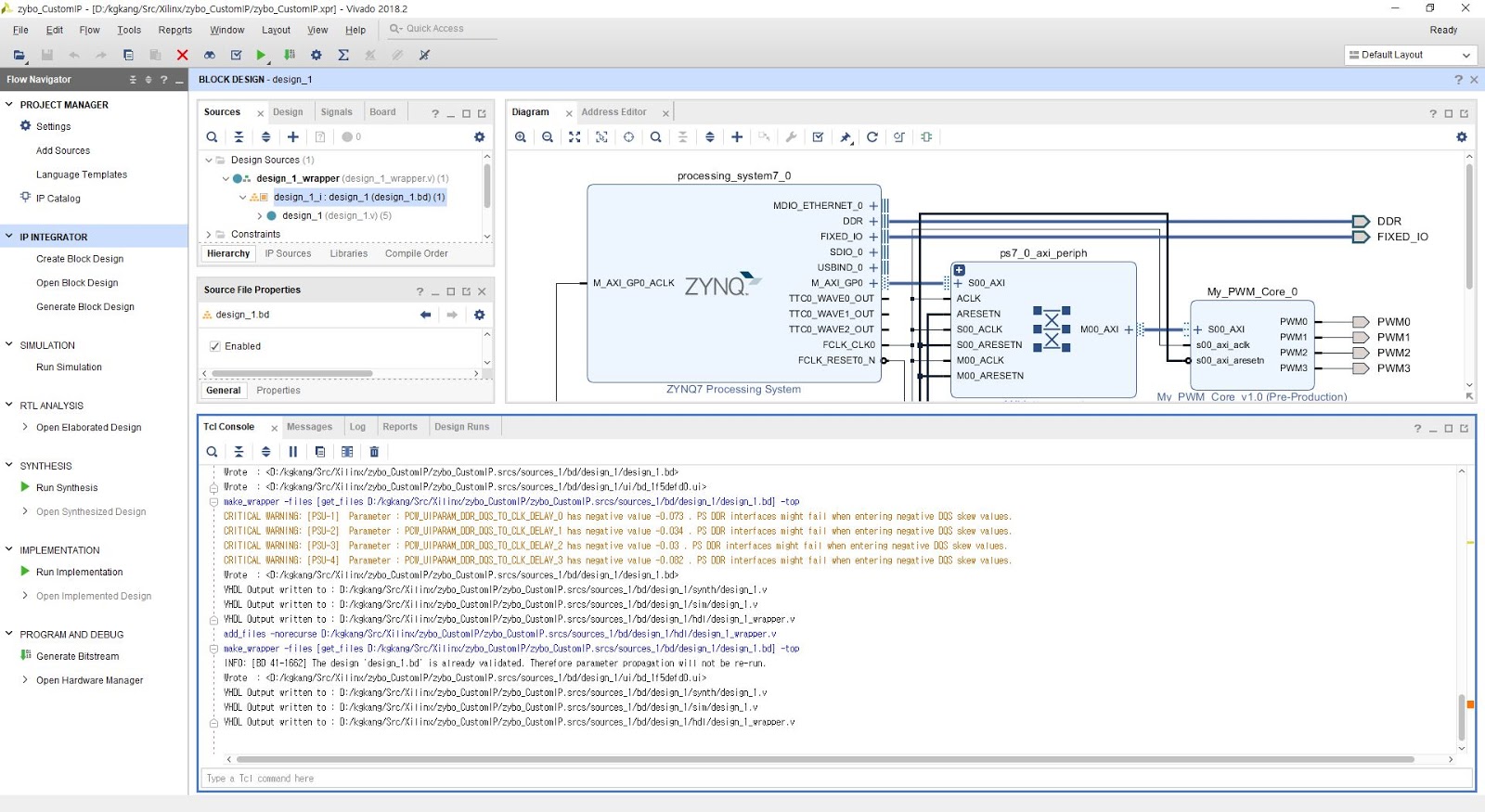The height and width of the screenshot is (812, 1485).
Task: Copy icon in Tcl Console toolbar
Action: pyautogui.click(x=320, y=452)
